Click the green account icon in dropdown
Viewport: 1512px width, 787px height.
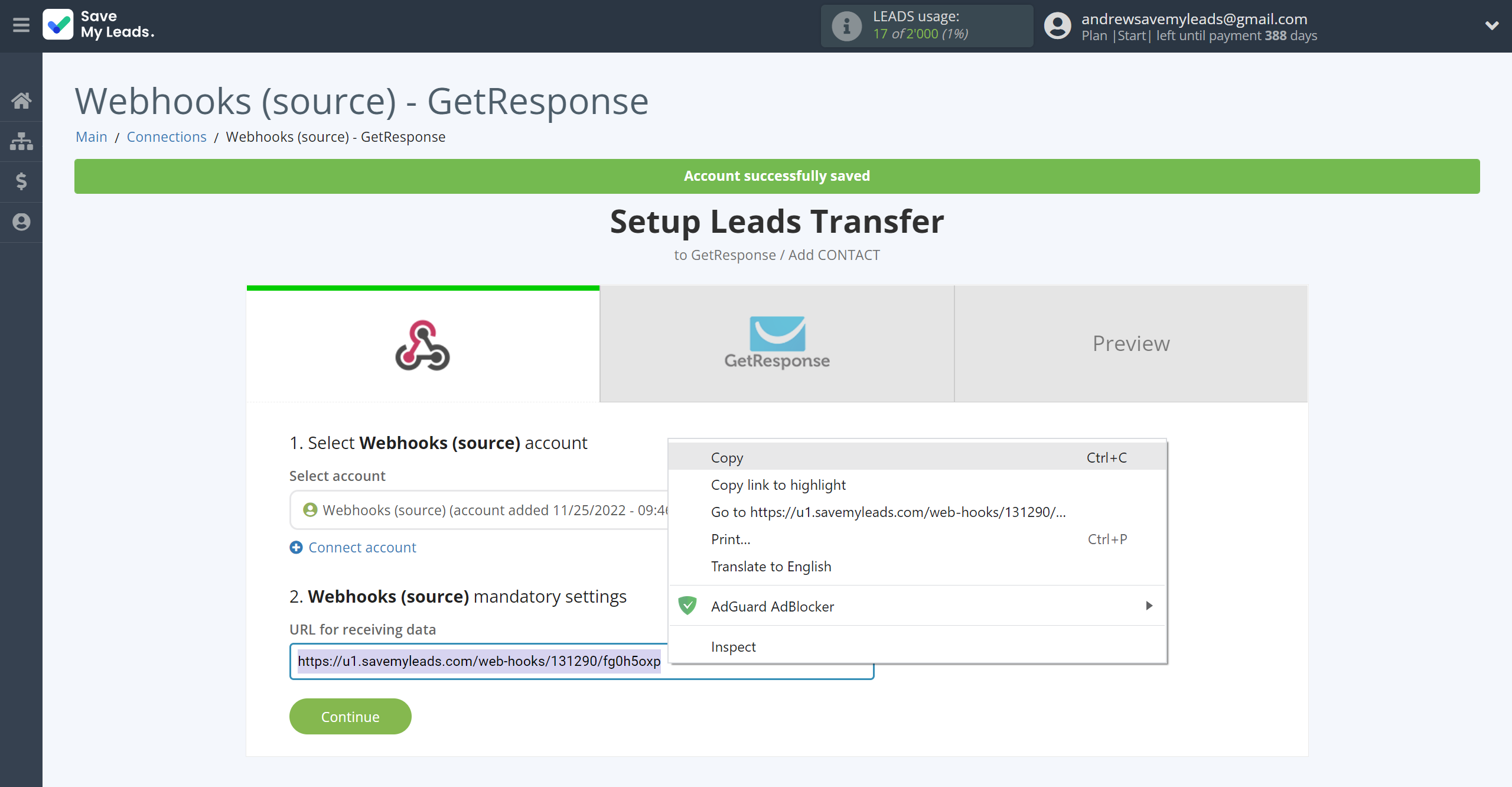click(x=310, y=509)
